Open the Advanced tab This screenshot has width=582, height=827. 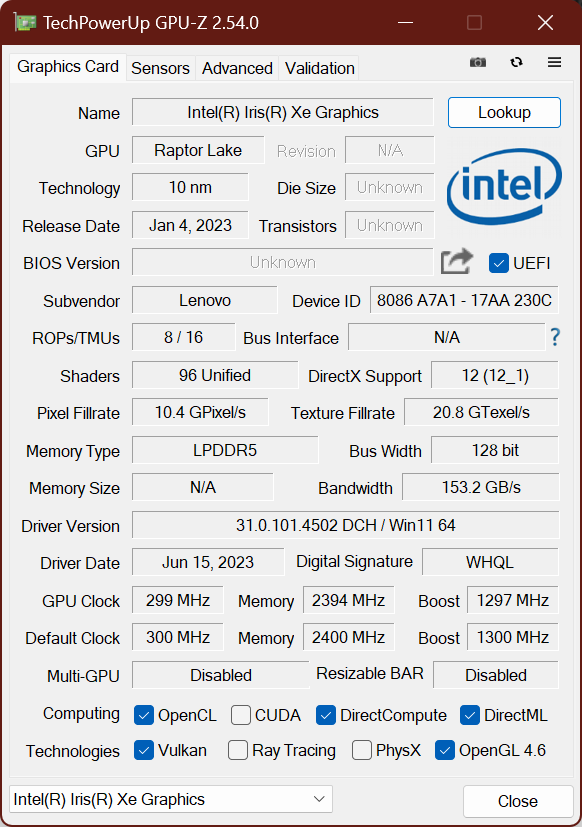point(237,68)
